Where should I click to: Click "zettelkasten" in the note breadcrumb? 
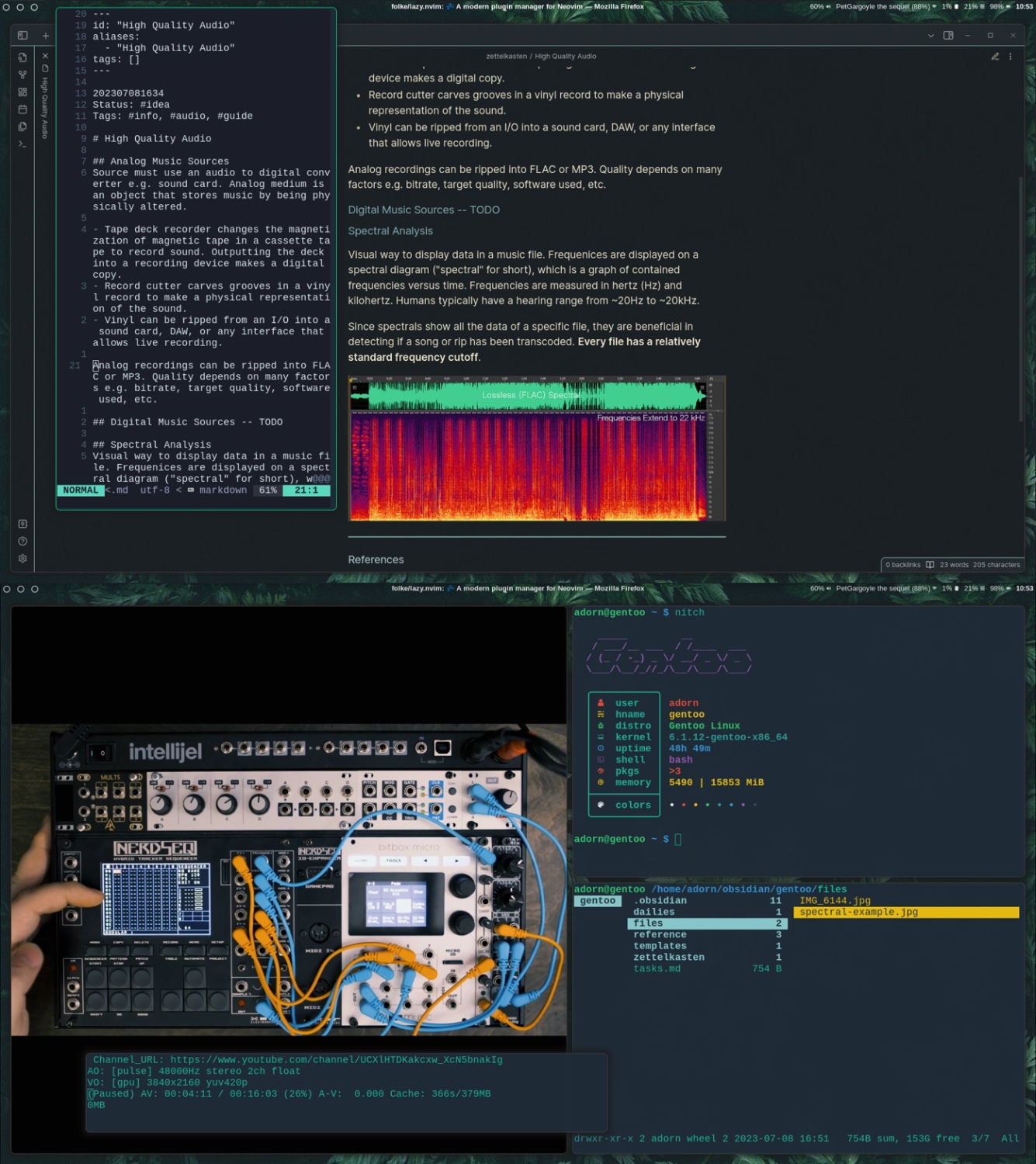tap(507, 56)
